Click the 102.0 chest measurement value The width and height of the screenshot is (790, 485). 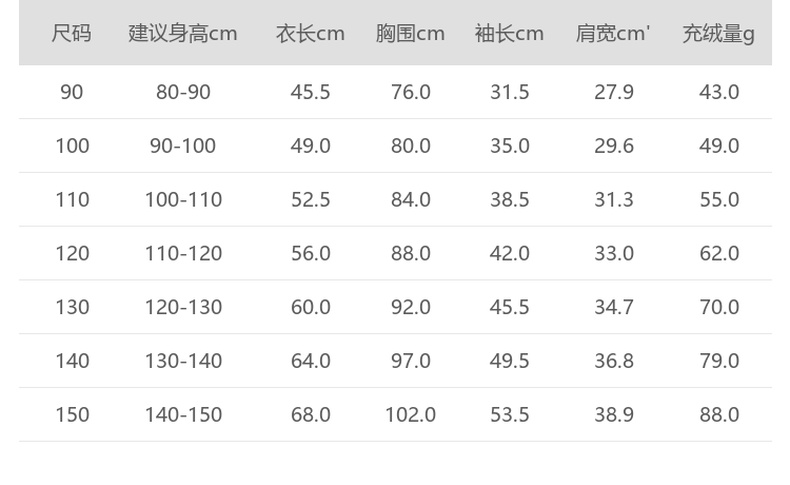410,415
